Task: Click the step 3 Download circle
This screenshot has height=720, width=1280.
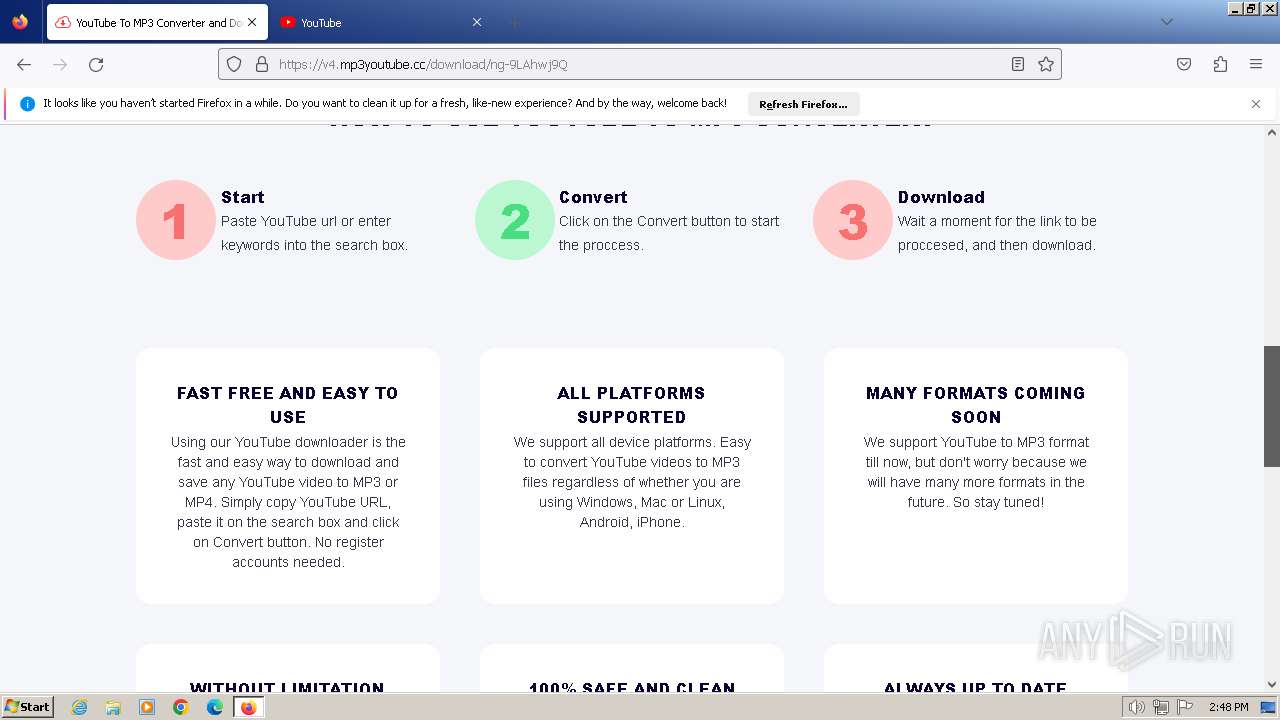Action: coord(853,220)
